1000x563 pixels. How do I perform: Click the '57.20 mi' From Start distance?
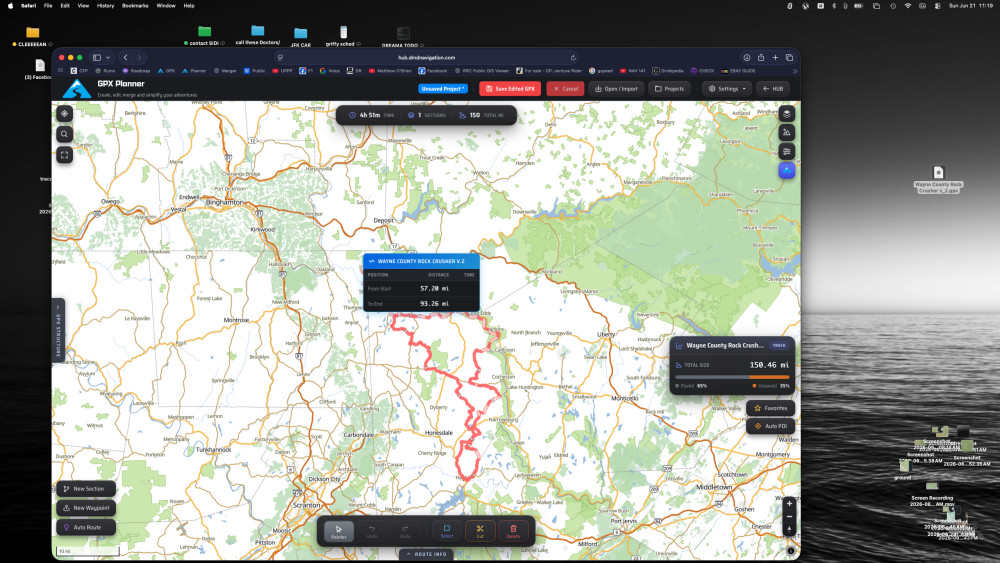click(434, 288)
